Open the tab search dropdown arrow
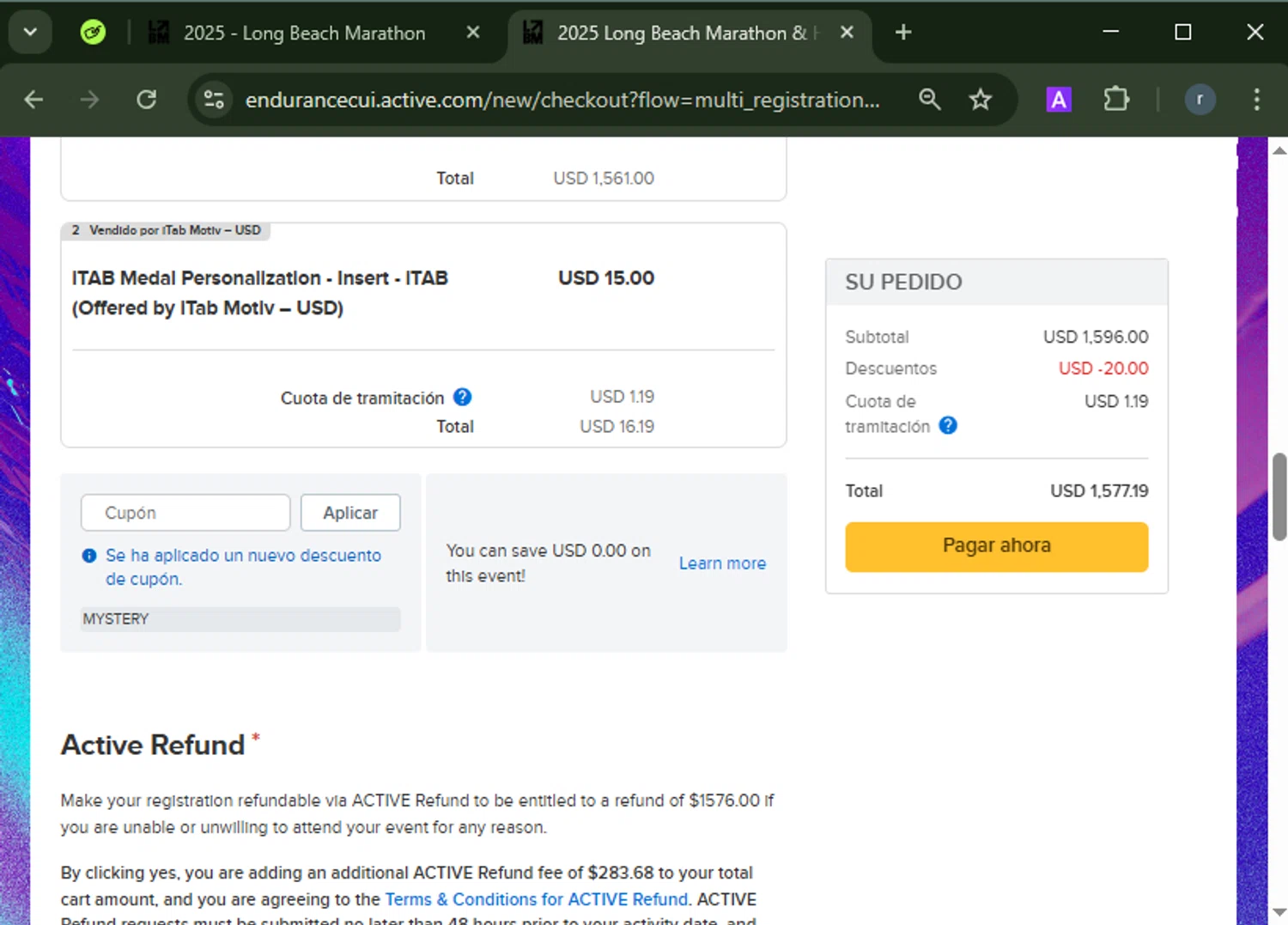1288x925 pixels. [x=30, y=33]
